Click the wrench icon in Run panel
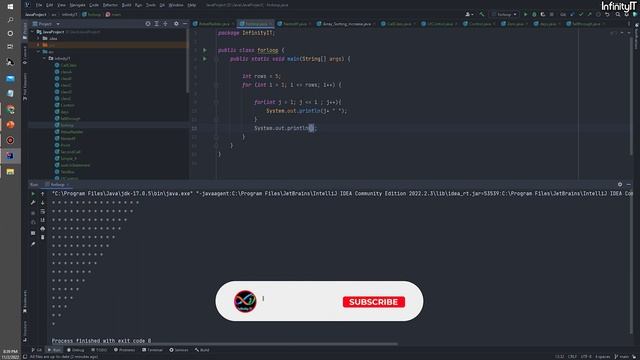Viewport: 640px width, 360px height. coord(33,202)
